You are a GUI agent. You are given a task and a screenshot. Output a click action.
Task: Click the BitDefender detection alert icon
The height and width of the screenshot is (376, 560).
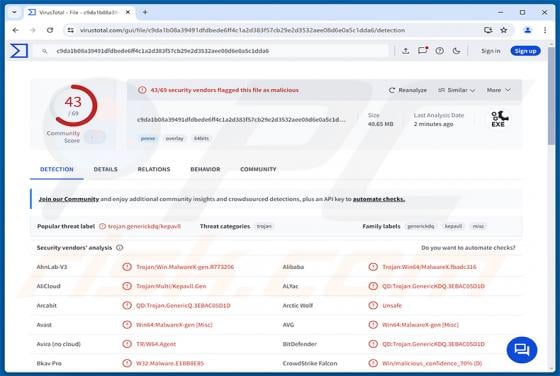click(x=373, y=344)
